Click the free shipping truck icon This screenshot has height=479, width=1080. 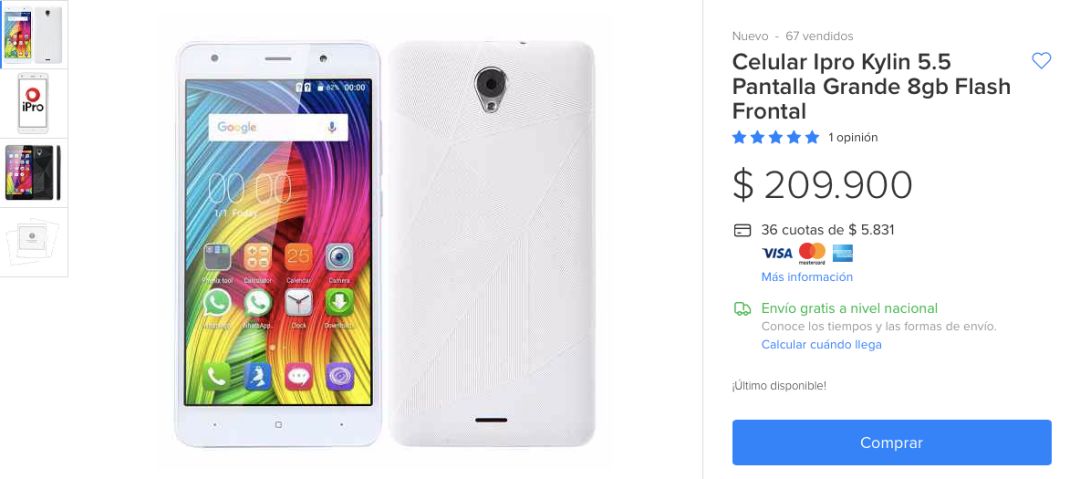click(x=742, y=309)
